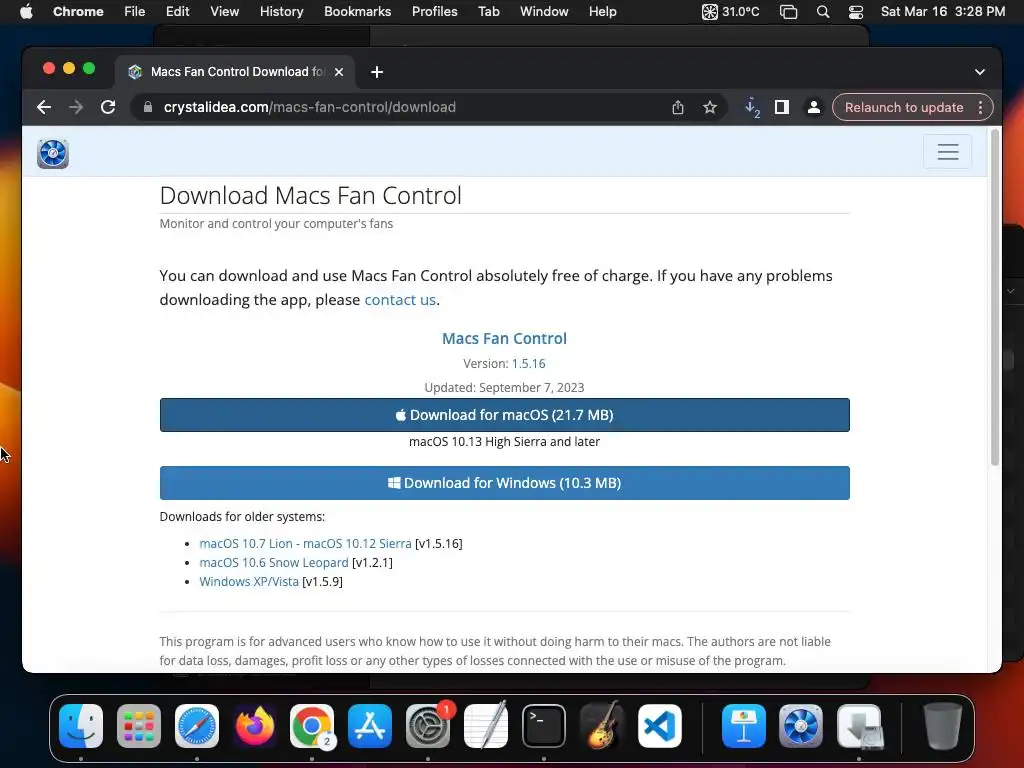This screenshot has height=768, width=1024.
Task: Open a new tab with plus button
Action: tap(377, 72)
